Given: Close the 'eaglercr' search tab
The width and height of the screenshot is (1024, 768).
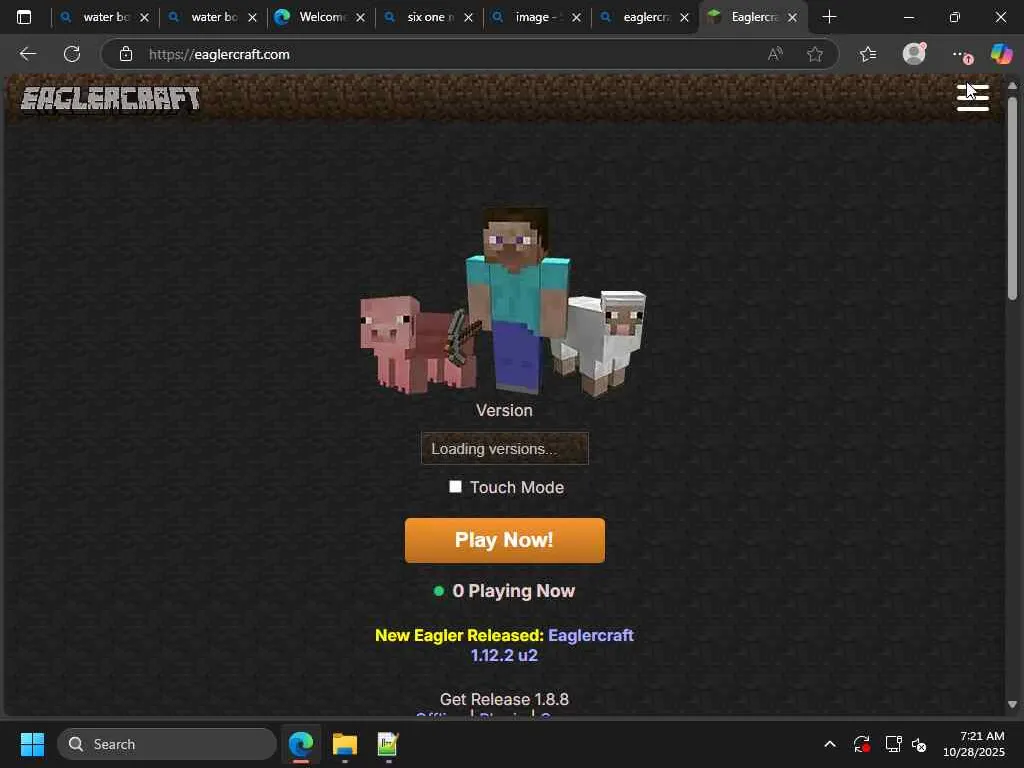Looking at the screenshot, I should tap(684, 18).
